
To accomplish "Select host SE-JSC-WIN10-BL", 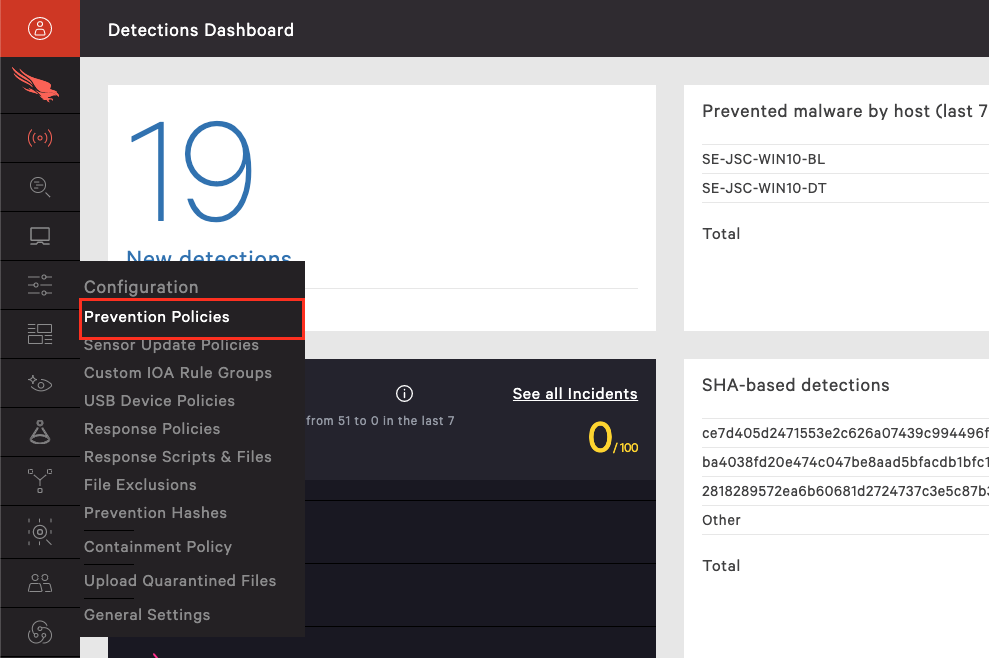I will pos(763,159).
